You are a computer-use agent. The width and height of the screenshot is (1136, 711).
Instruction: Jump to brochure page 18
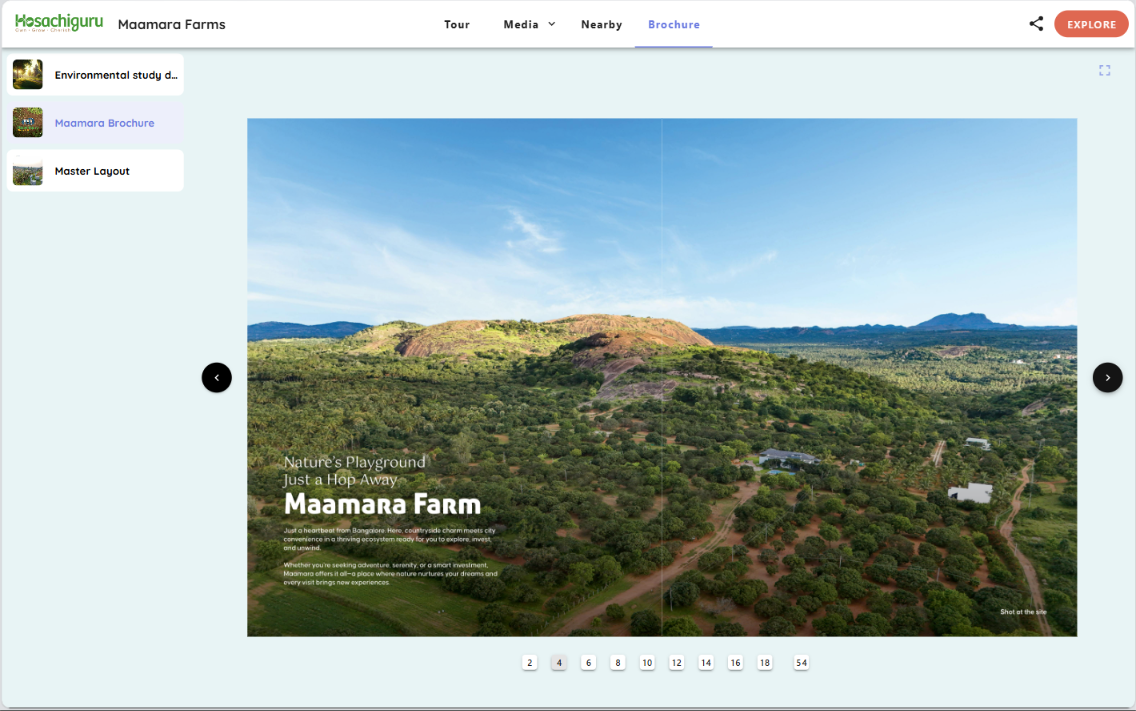(764, 662)
